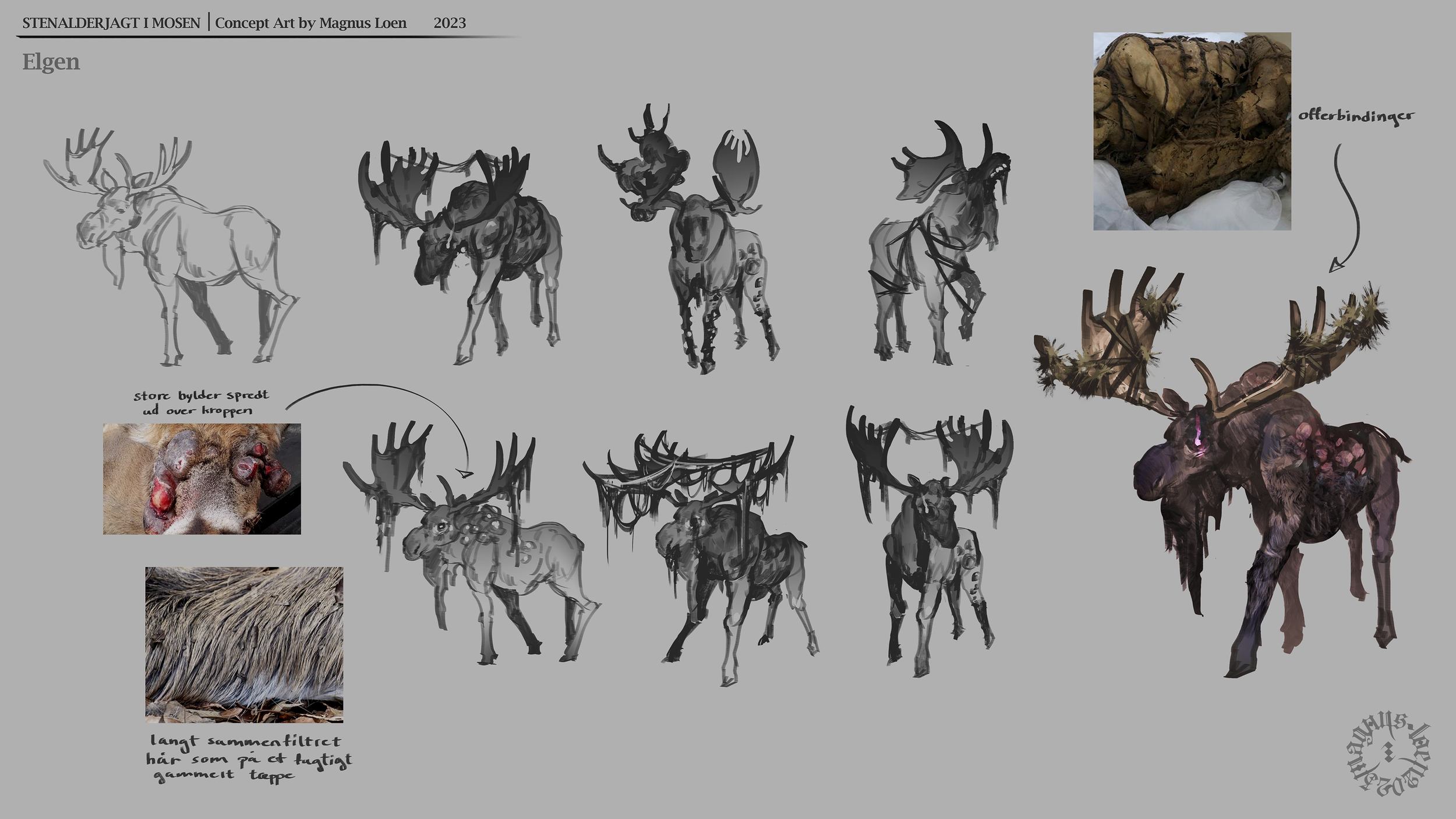Click the 'STENALDERJAGT I MOSEN' title
This screenshot has width=1456, height=819.
pos(111,23)
